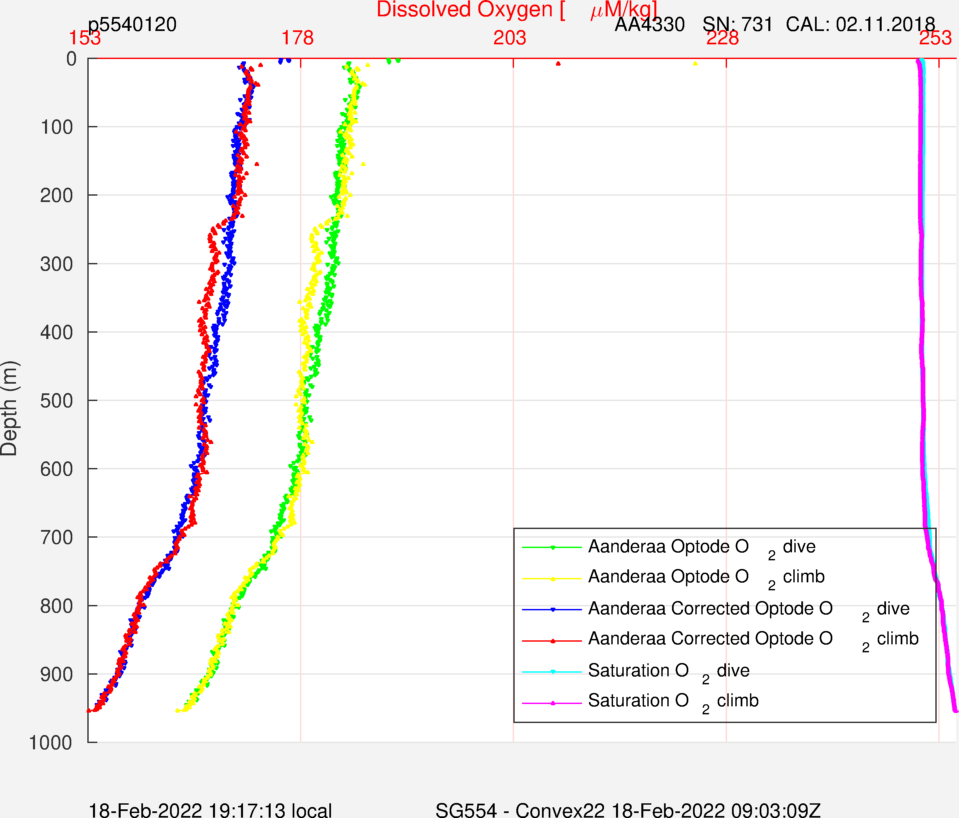This screenshot has width=959, height=818.
Task: Click the p5540120 plot identifier text
Action: tap(133, 24)
